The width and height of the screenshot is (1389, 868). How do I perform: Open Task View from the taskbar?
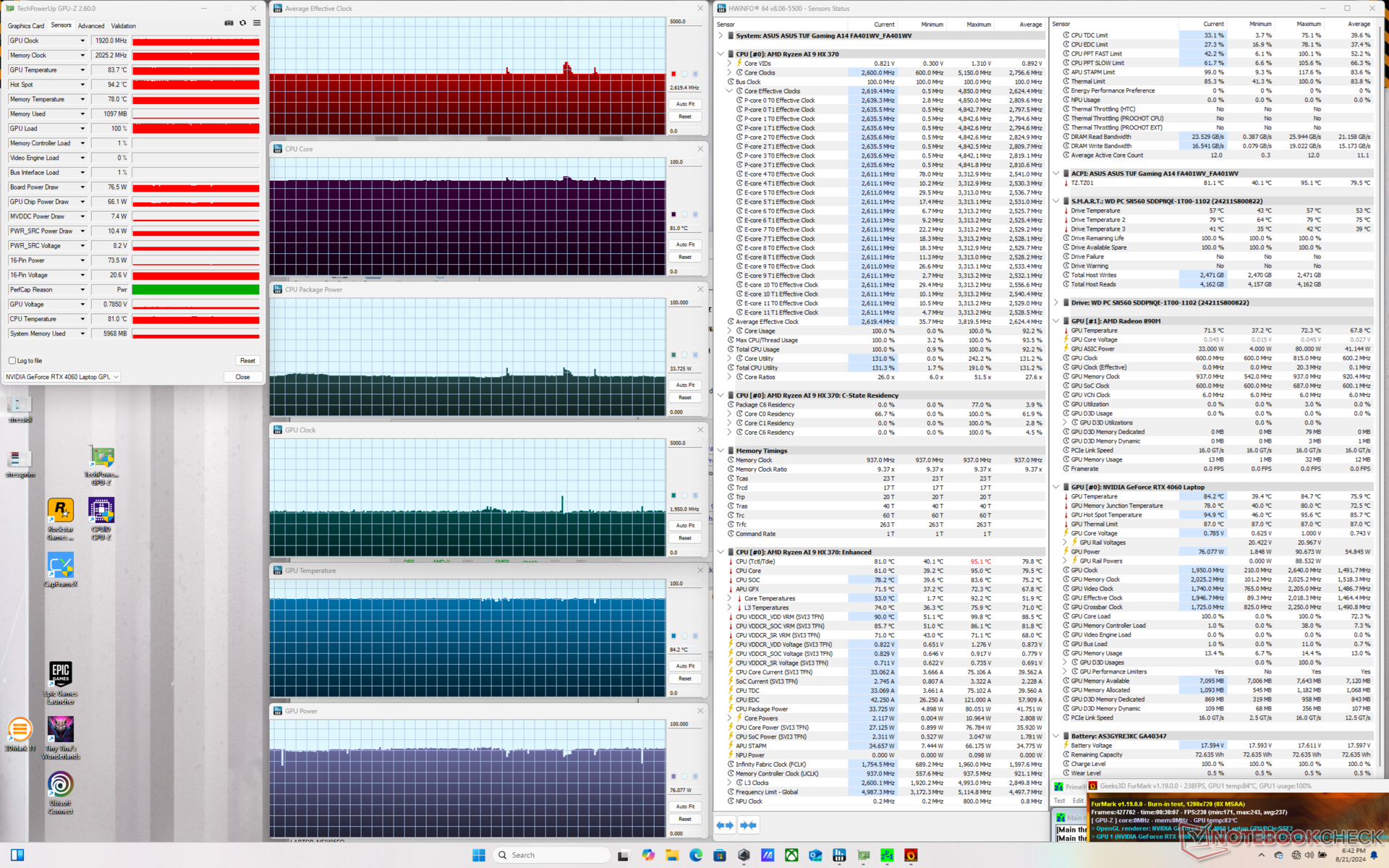point(623,855)
